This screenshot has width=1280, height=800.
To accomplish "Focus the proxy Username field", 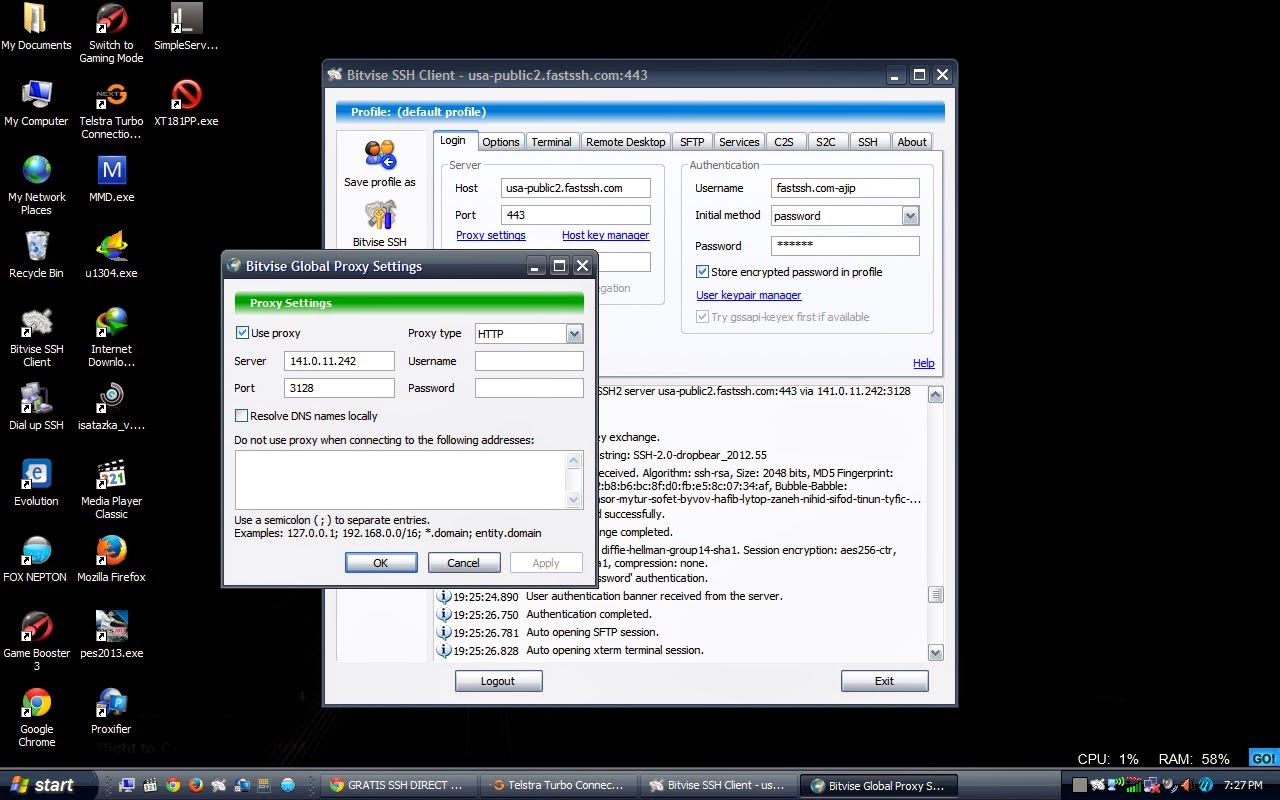I will point(529,361).
